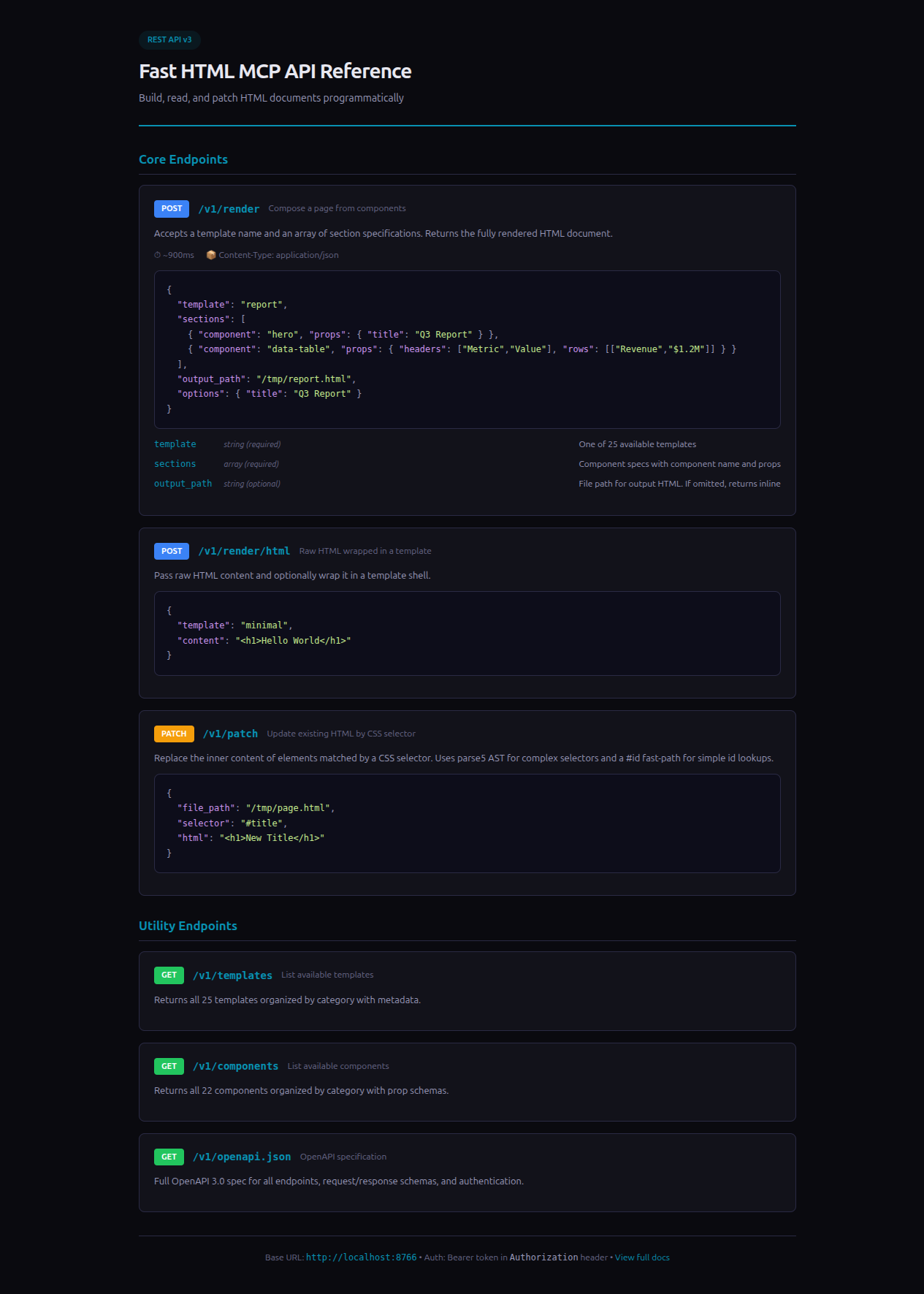
Task: Click the GET badge for /v1/components
Action: tap(169, 1066)
